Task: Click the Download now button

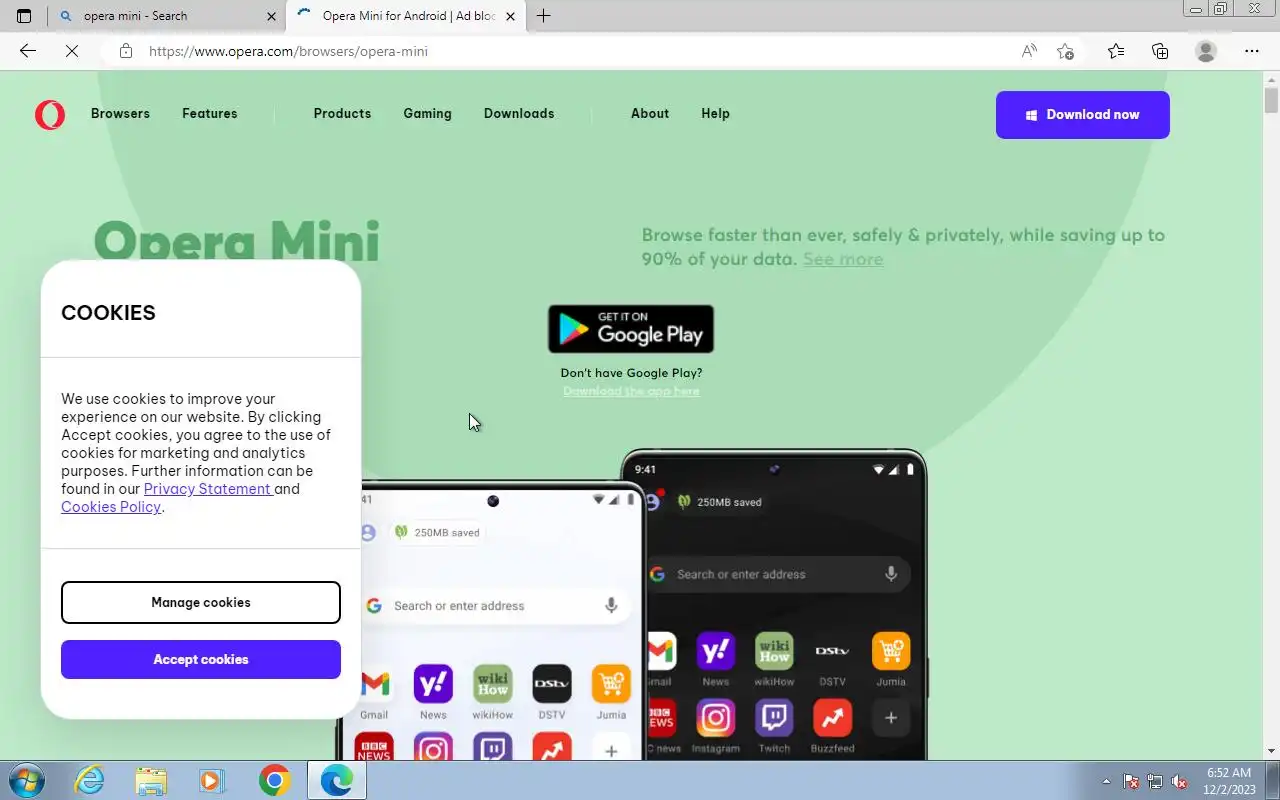Action: coord(1083,115)
